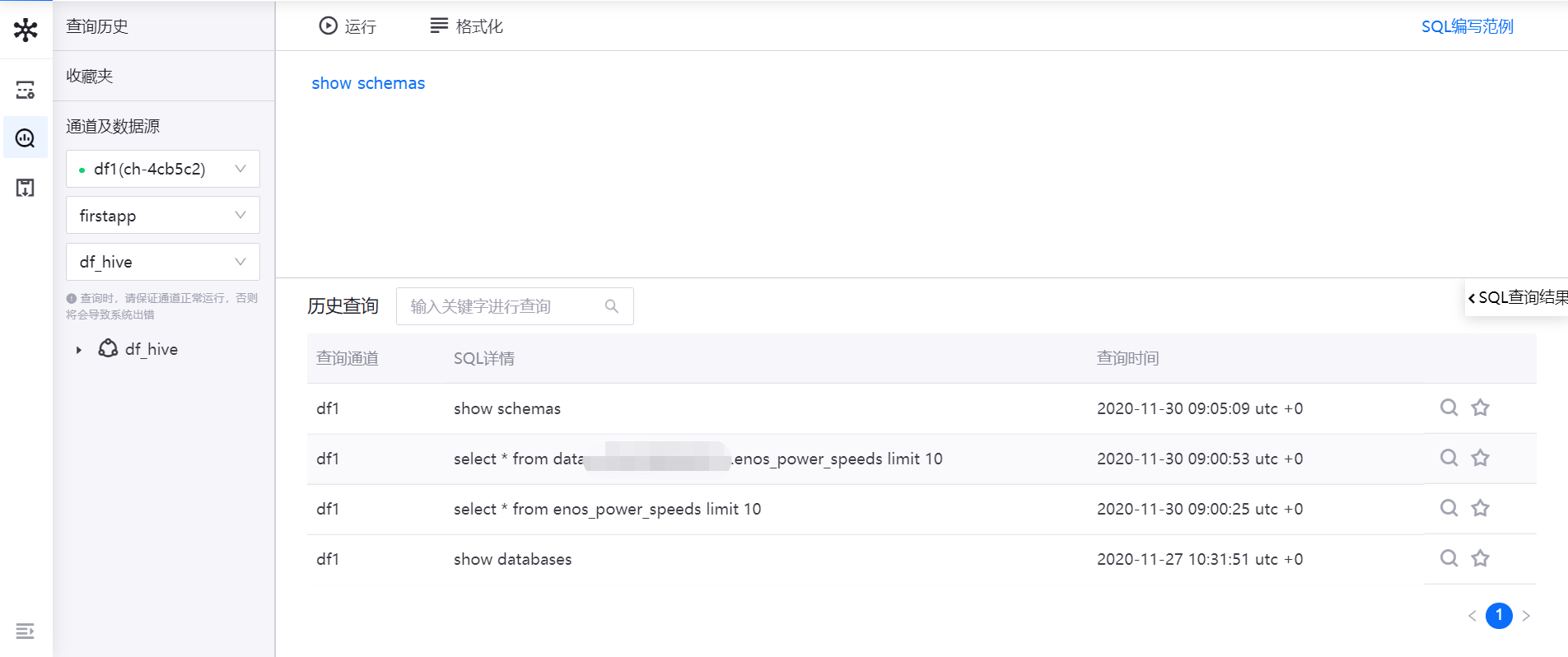Format the SQL with 格式化
The height and width of the screenshot is (657, 1568).
[467, 26]
